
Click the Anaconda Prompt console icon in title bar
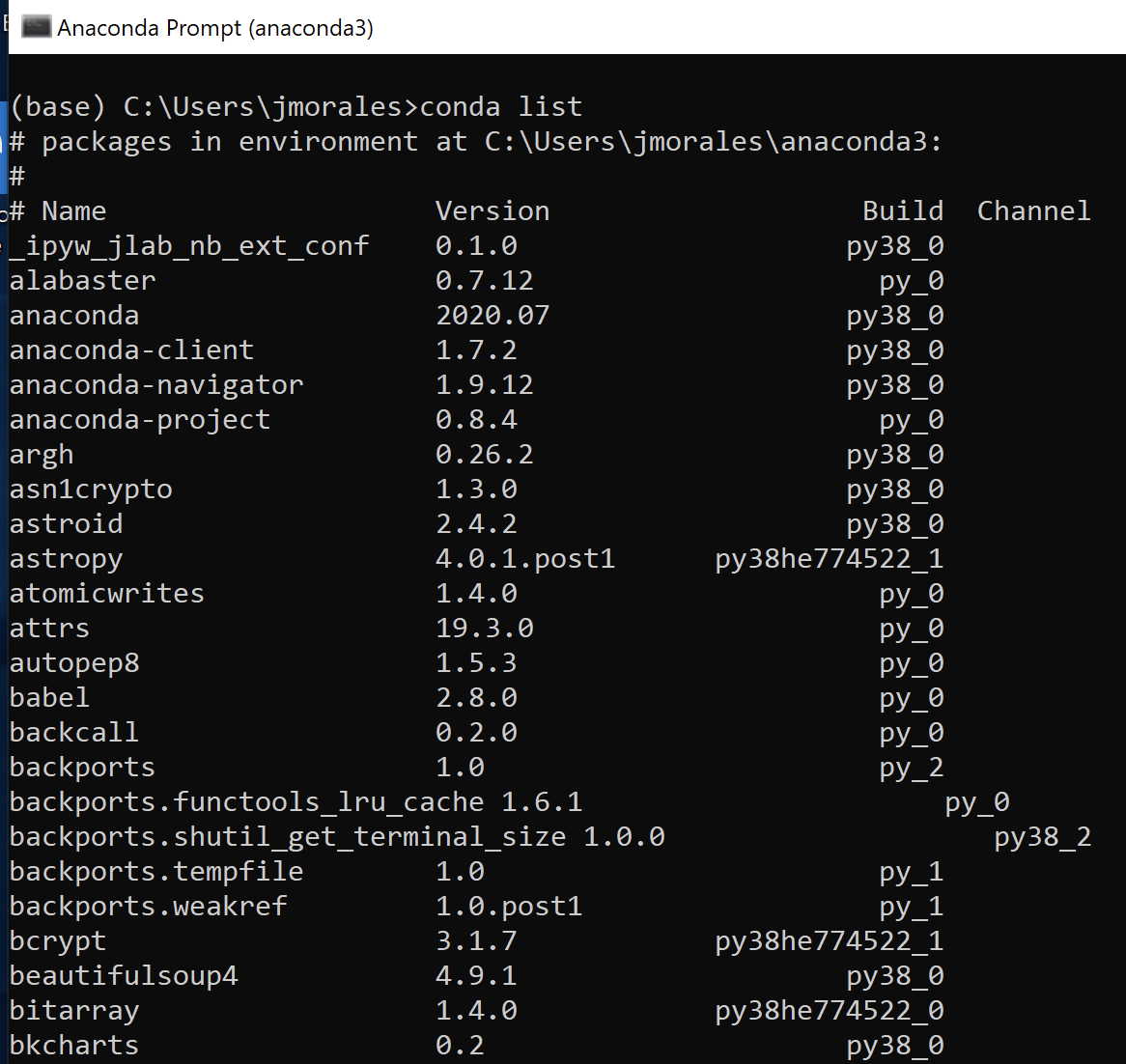[x=37, y=27]
